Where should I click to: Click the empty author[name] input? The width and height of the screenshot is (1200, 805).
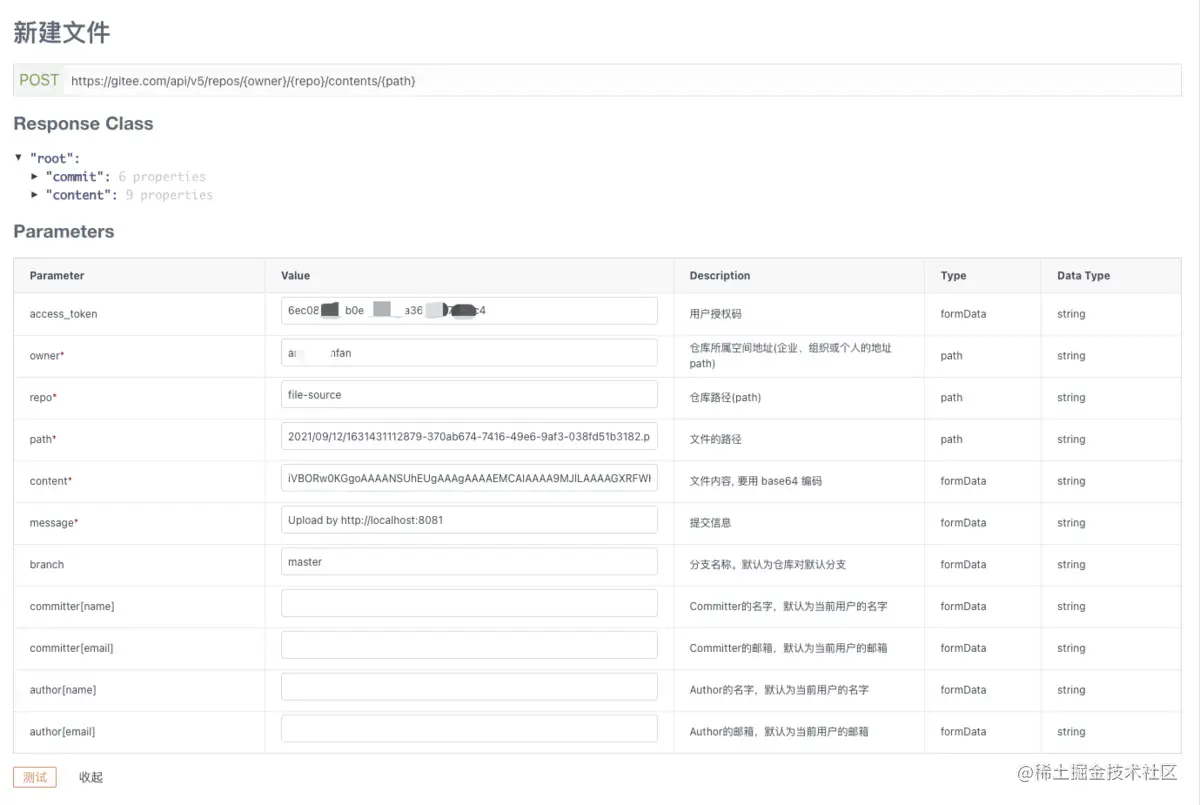click(468, 687)
